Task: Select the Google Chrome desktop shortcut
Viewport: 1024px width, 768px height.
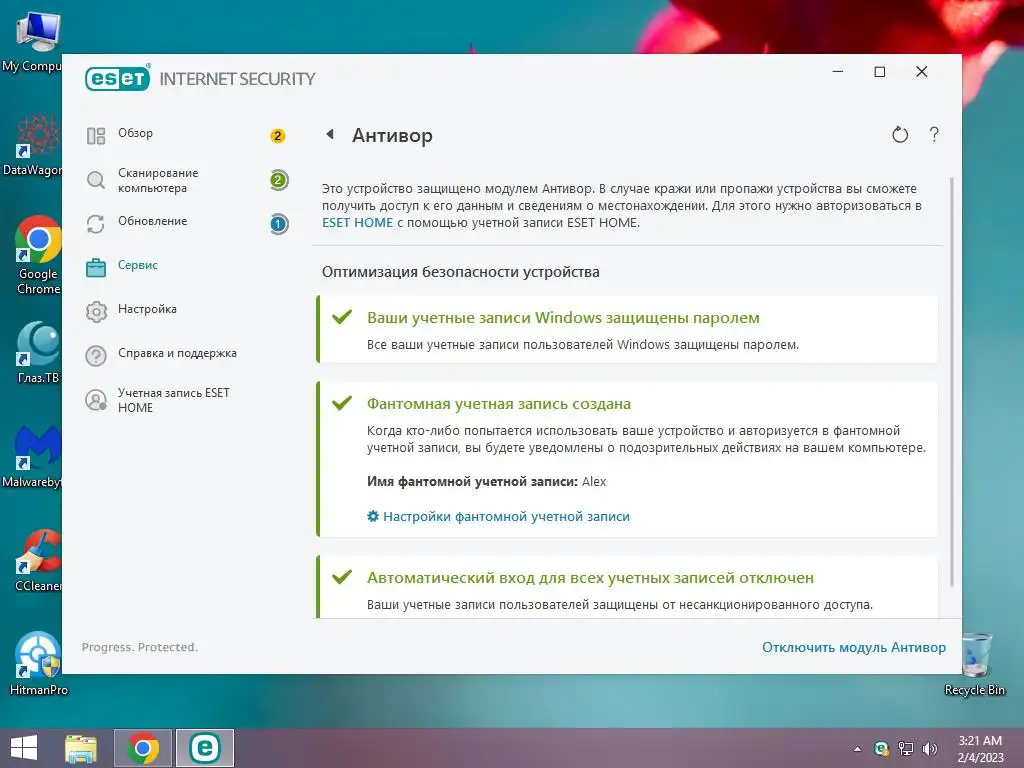Action: (38, 255)
